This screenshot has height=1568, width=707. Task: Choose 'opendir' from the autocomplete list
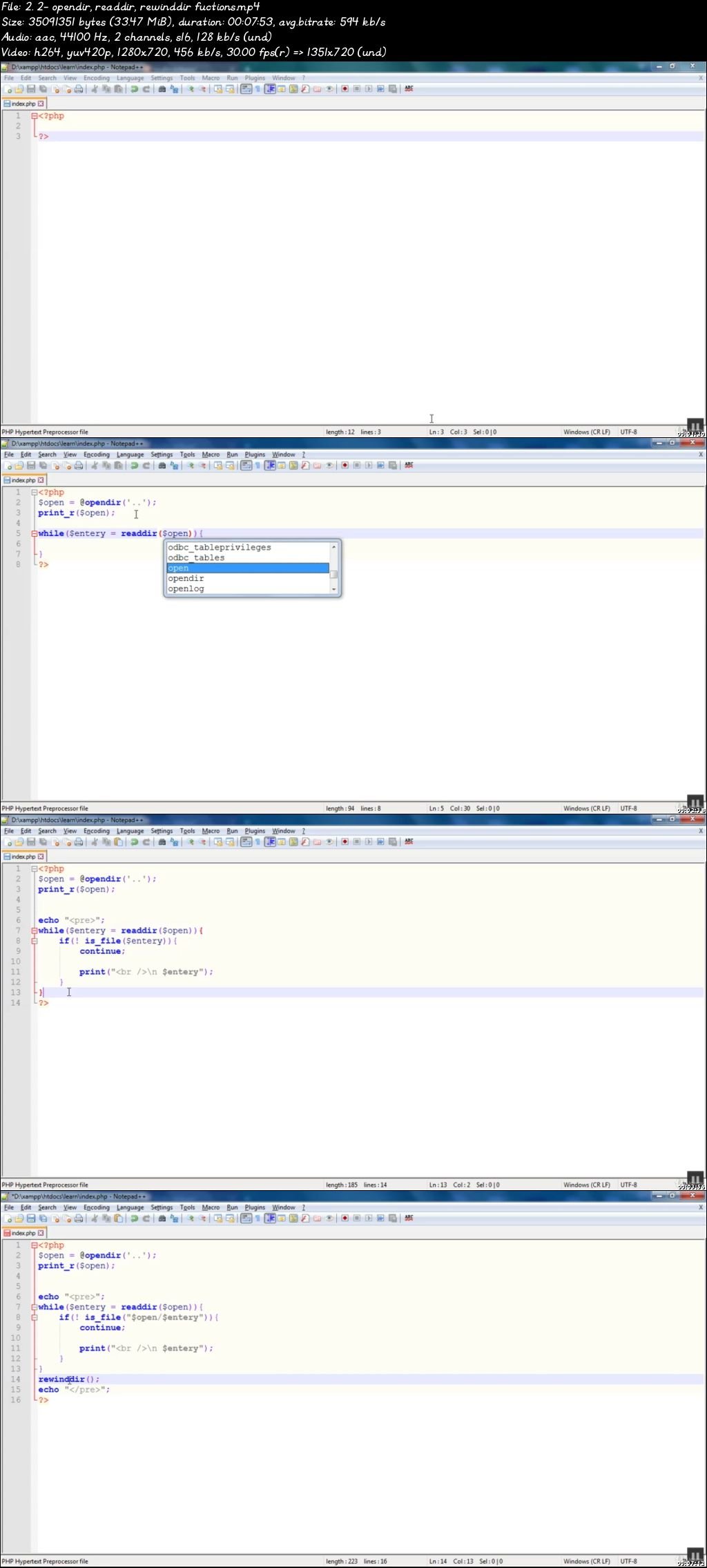(x=248, y=579)
